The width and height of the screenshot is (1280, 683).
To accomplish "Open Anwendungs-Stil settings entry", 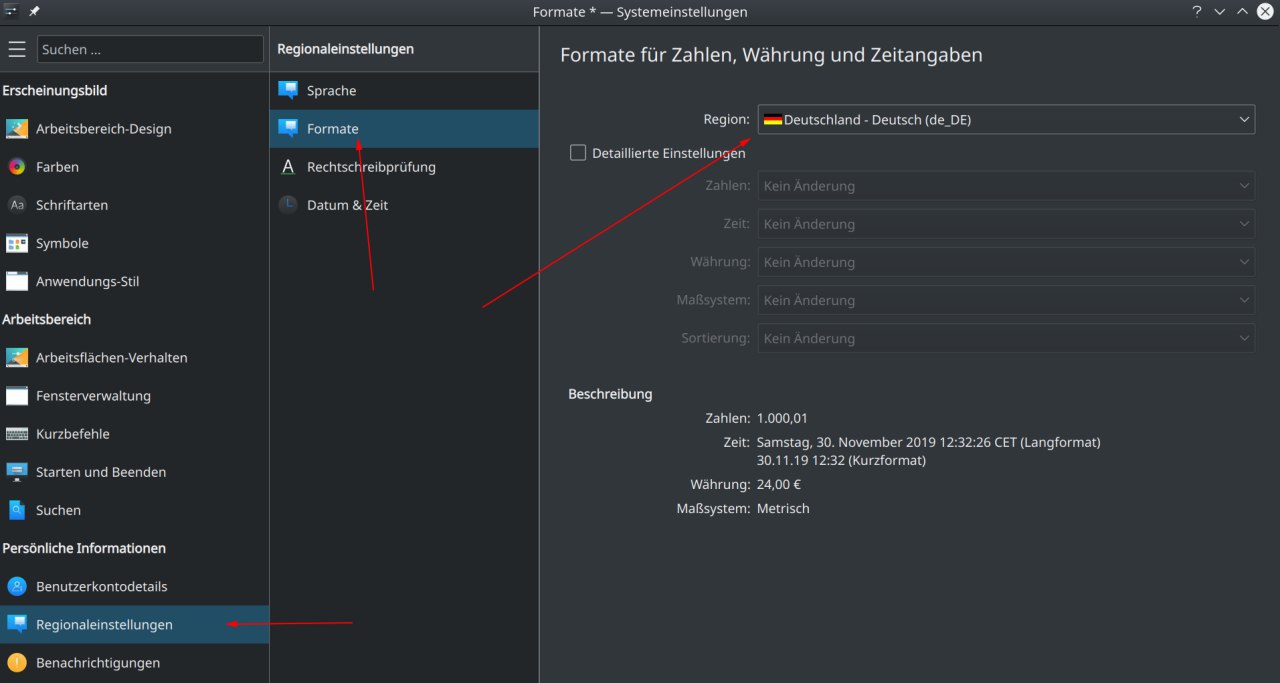I will pyautogui.click(x=87, y=282).
